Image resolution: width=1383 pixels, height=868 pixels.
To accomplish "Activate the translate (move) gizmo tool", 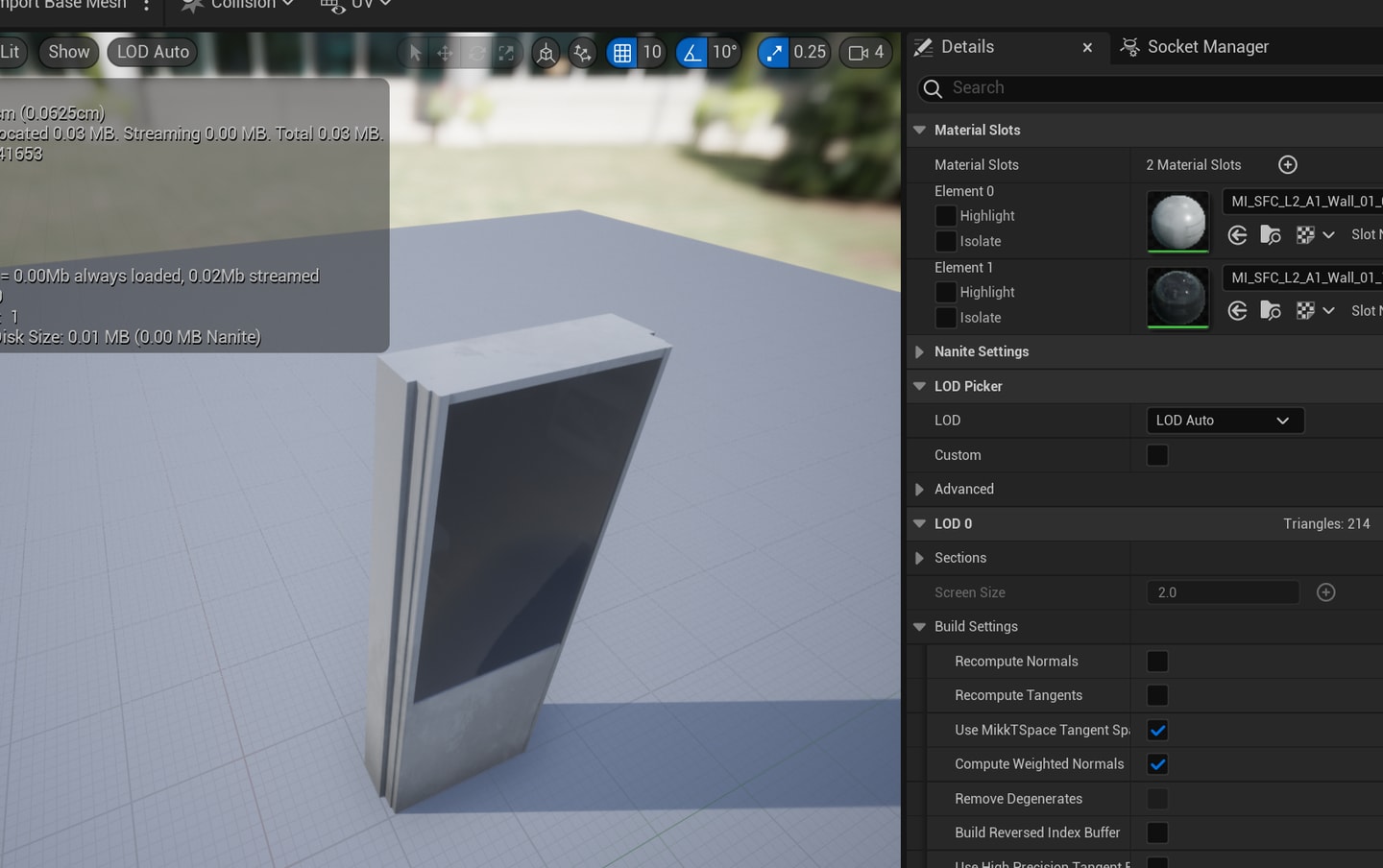I will point(445,53).
